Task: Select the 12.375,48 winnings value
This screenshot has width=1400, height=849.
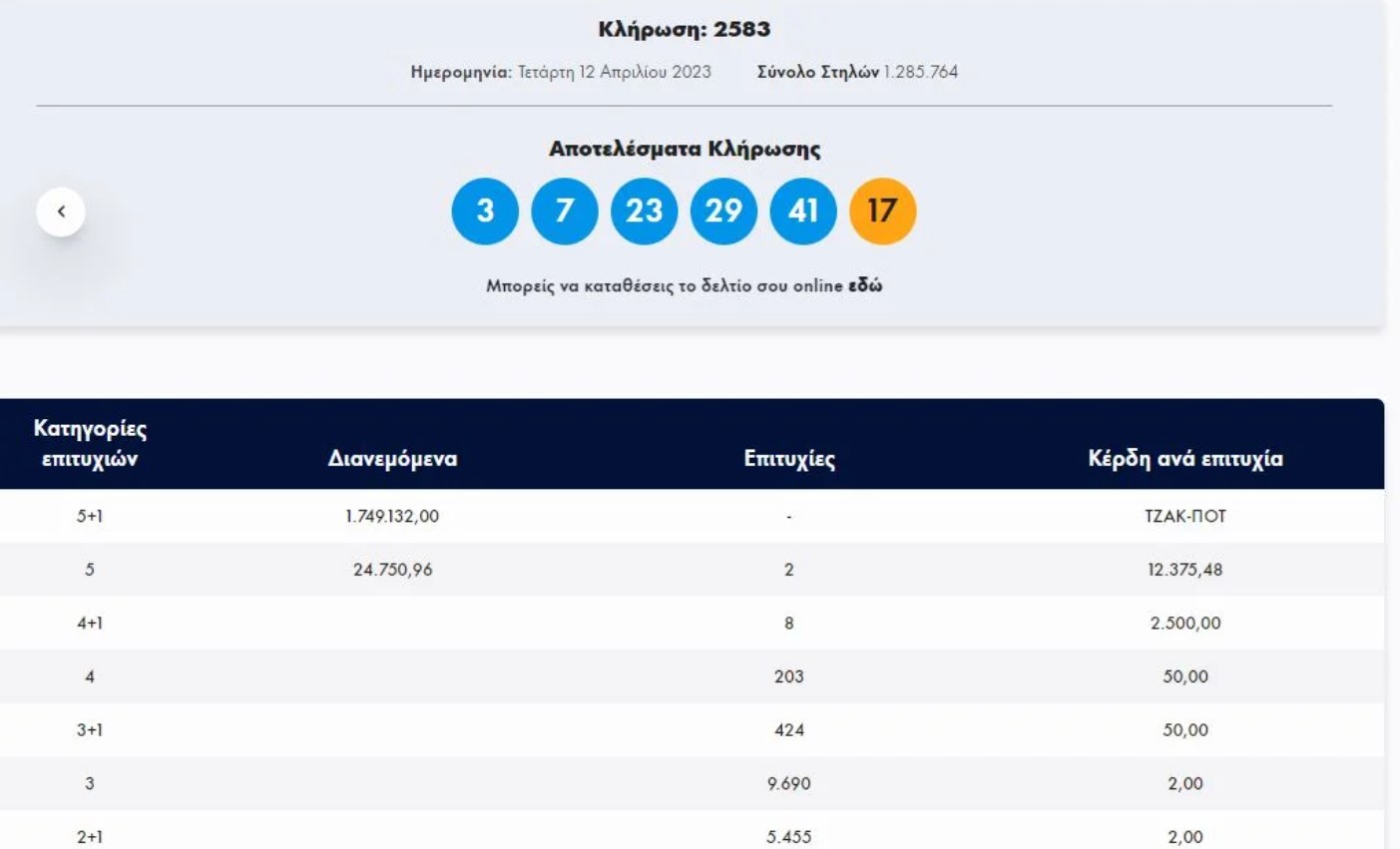Action: click(1184, 570)
